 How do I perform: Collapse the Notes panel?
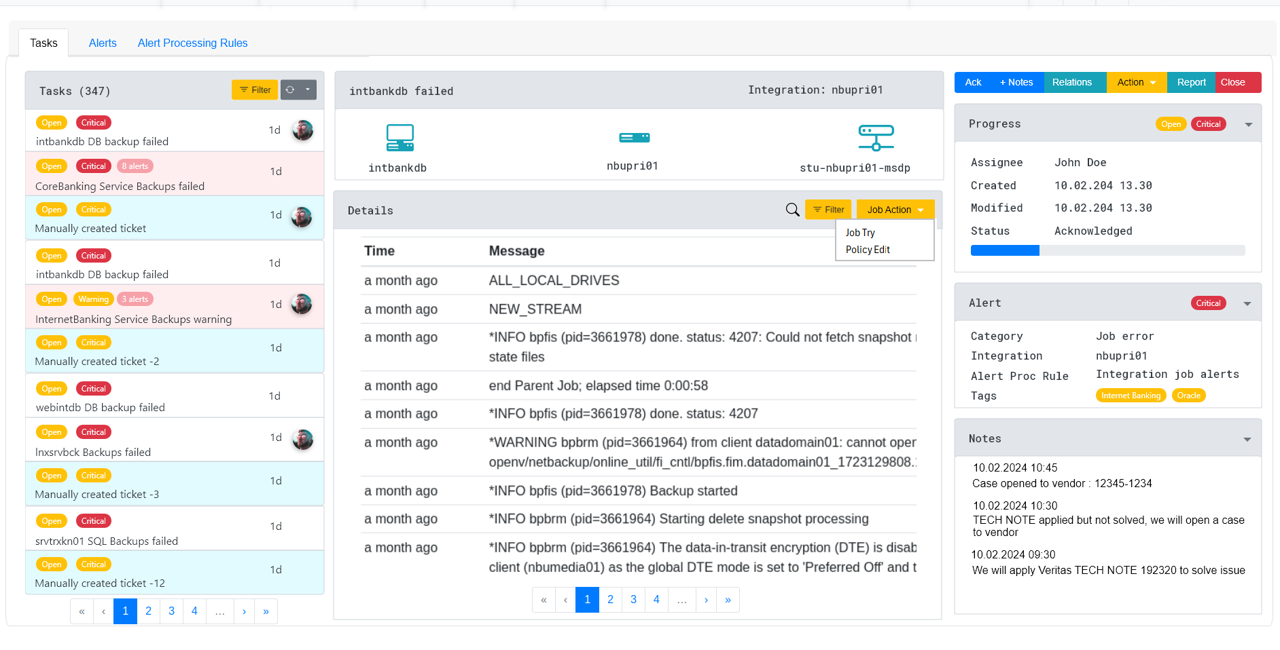[1246, 438]
